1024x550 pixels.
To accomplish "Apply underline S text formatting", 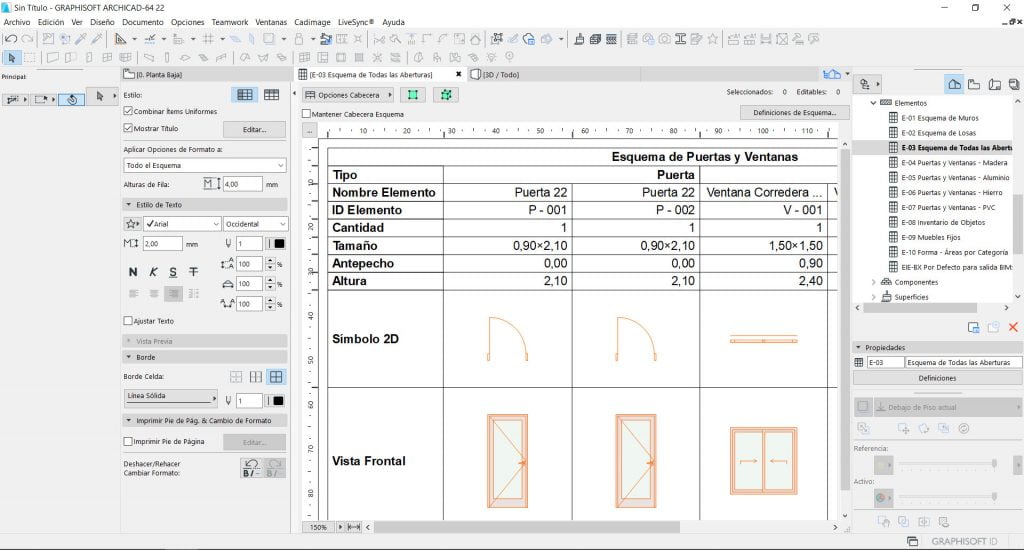I will pyautogui.click(x=173, y=272).
